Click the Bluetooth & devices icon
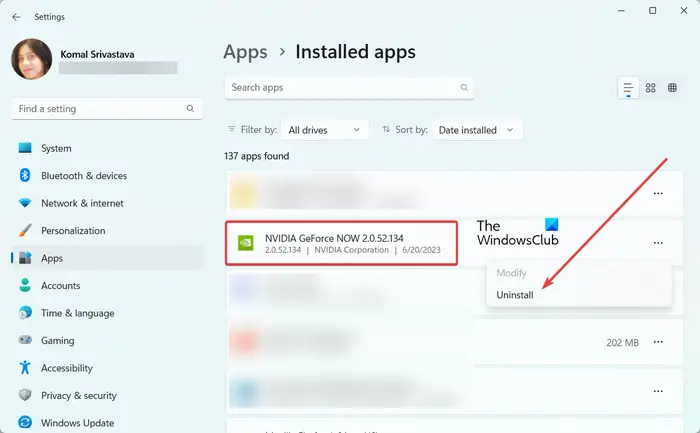The image size is (700, 433). (25, 175)
